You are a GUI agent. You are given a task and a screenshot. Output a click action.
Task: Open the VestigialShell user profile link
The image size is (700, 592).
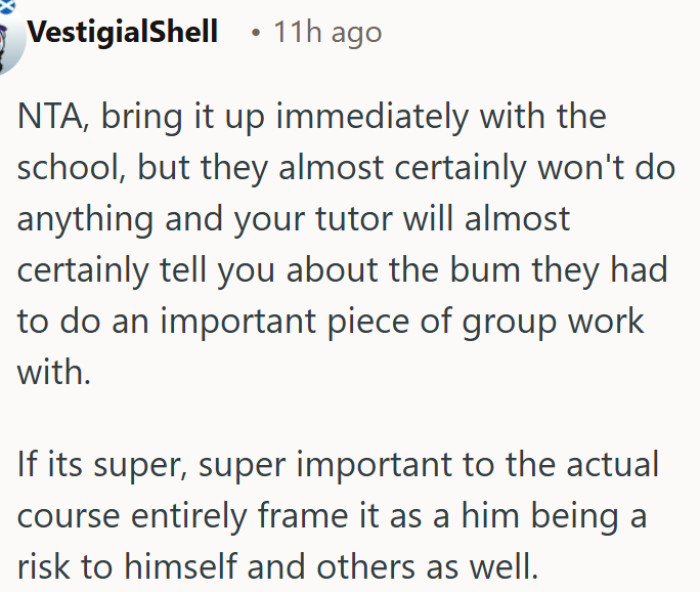(x=123, y=32)
